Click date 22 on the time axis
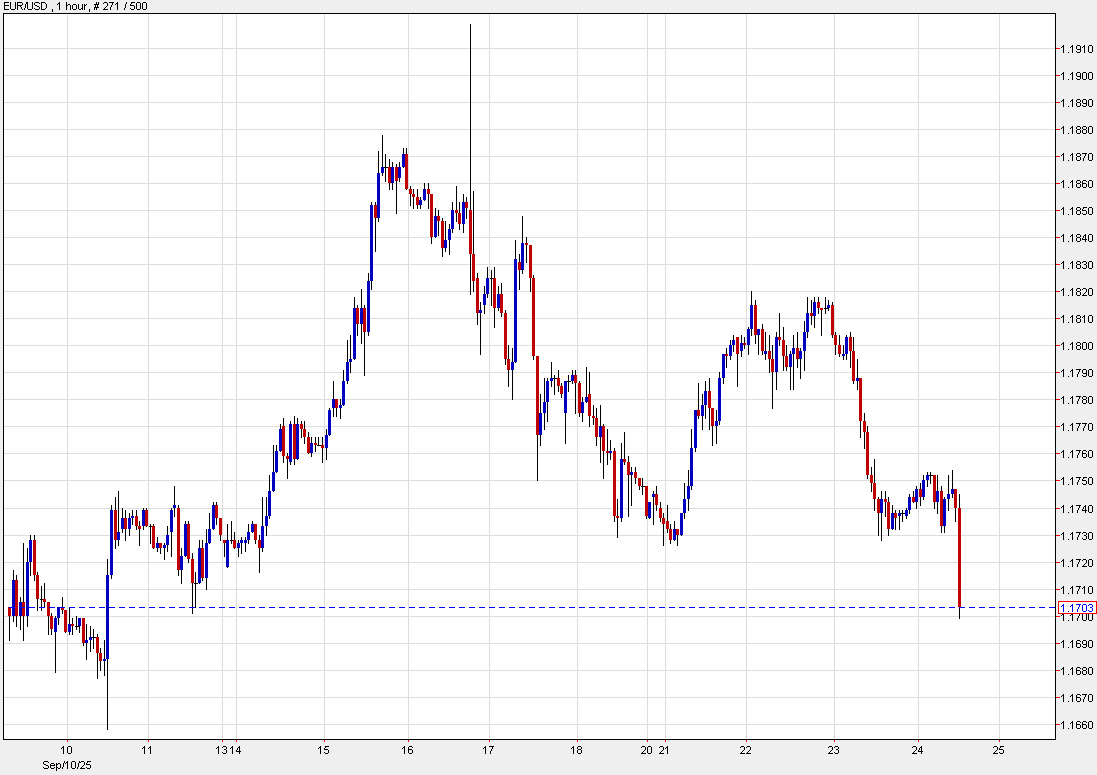1097x775 pixels. tap(746, 750)
